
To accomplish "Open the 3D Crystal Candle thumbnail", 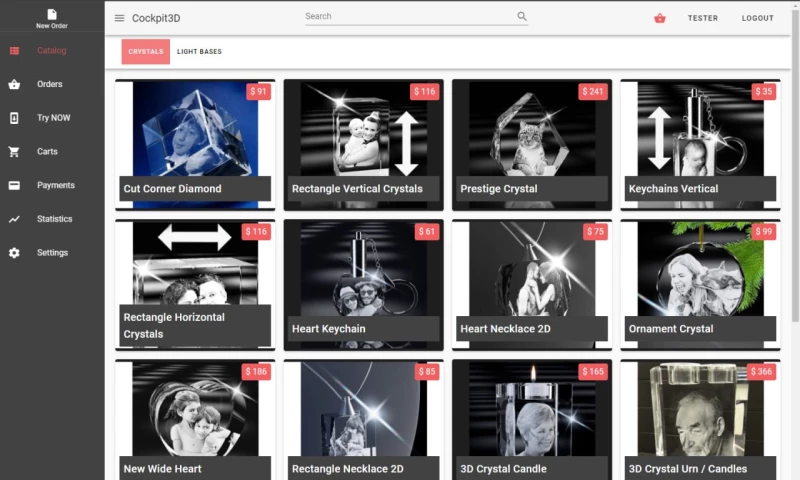I will (532, 420).
